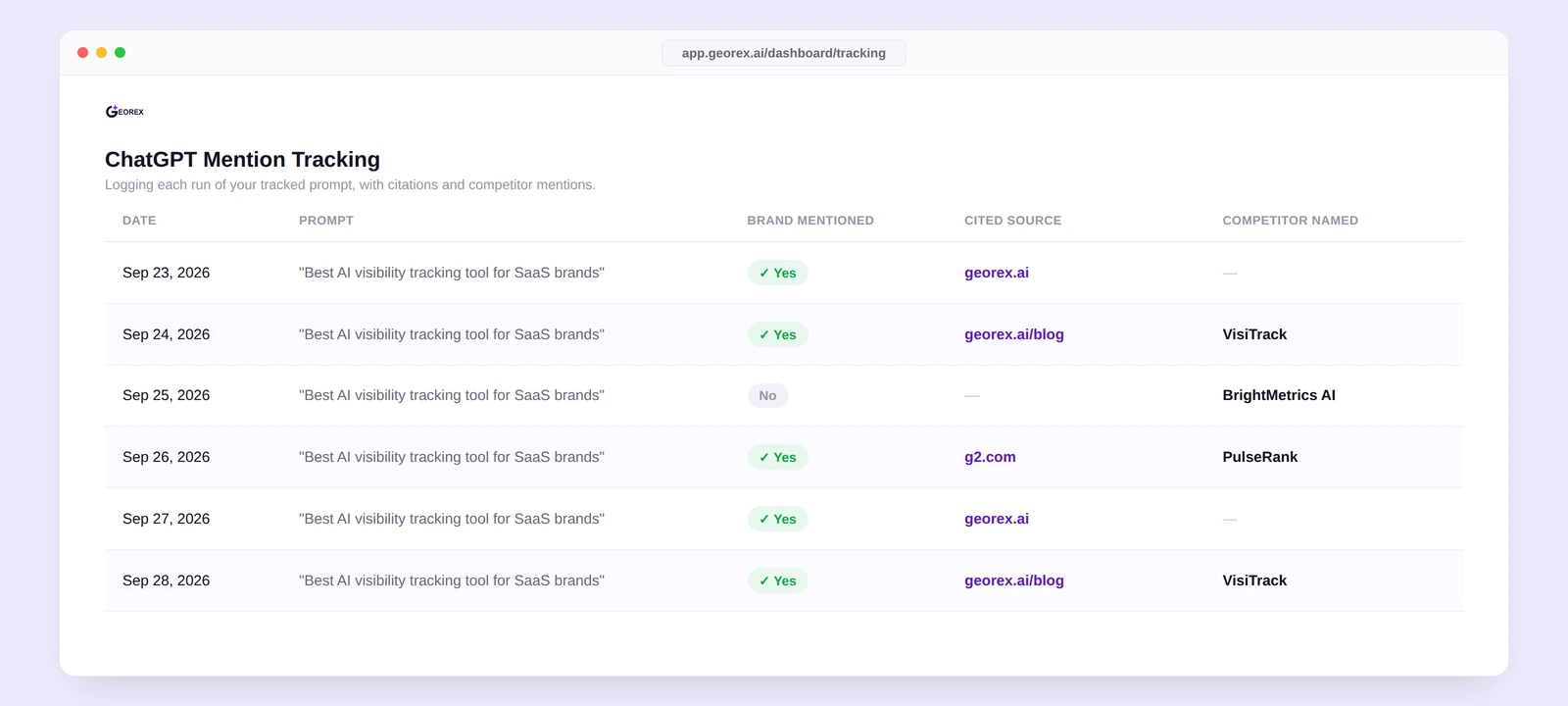Open the georex.ai/blog link in Sep 24 row
Viewport: 1568px width, 706px height.
pos(1014,334)
